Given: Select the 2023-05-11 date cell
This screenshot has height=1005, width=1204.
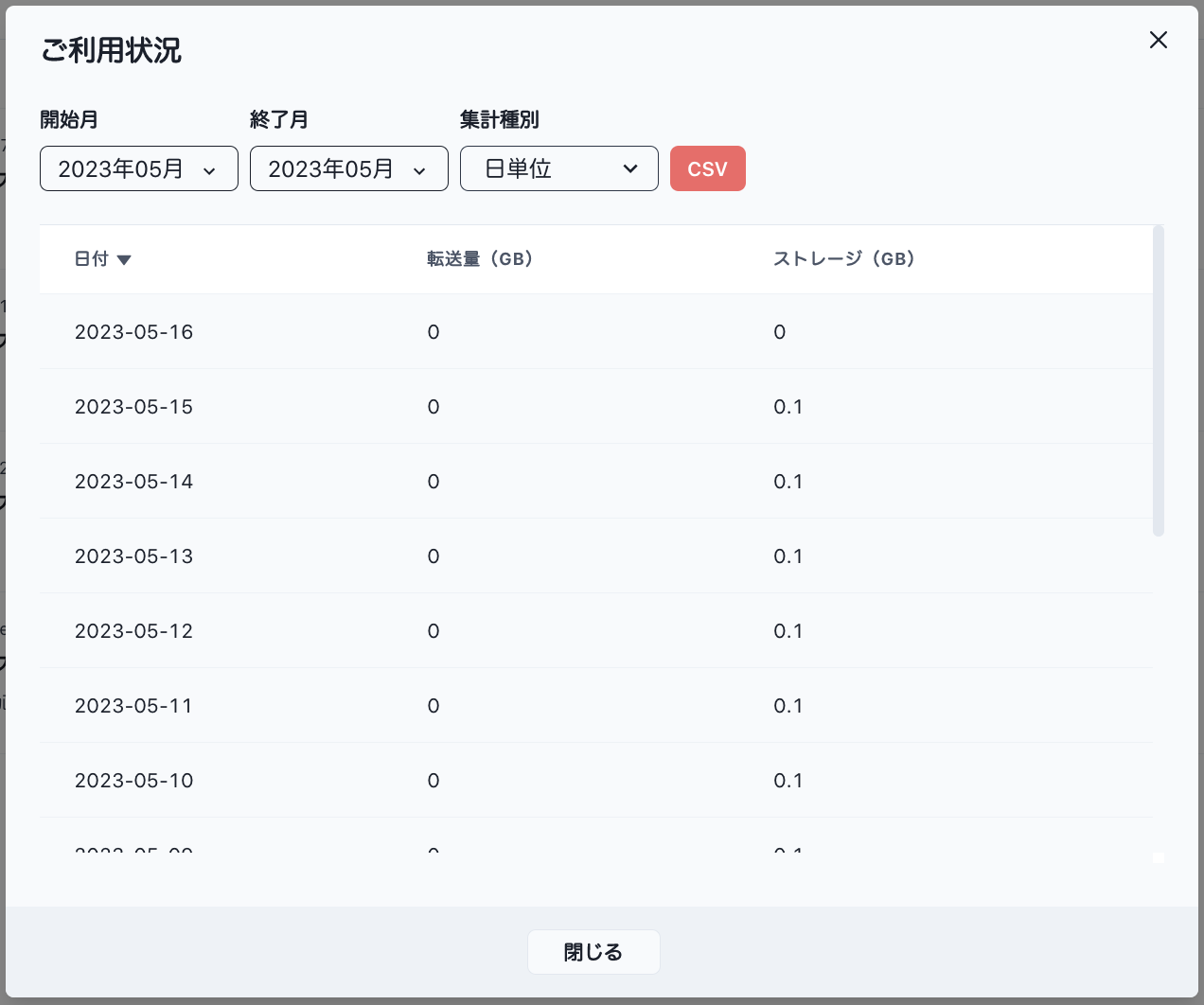Looking at the screenshot, I should pos(133,706).
